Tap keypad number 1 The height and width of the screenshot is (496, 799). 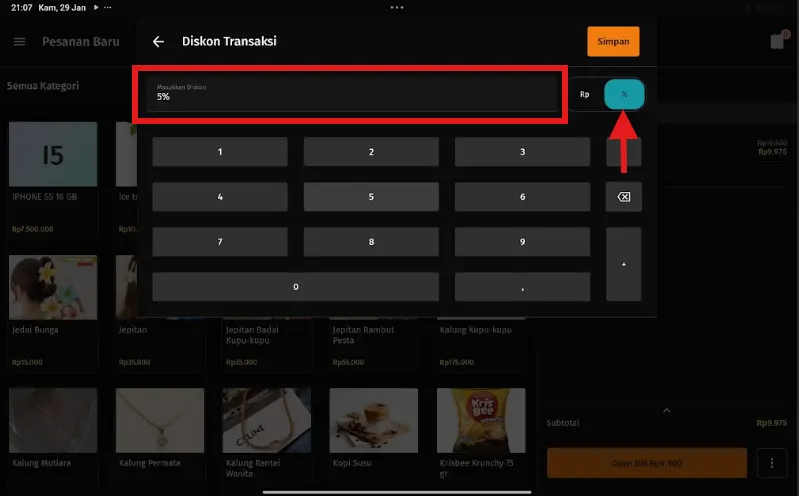point(220,152)
